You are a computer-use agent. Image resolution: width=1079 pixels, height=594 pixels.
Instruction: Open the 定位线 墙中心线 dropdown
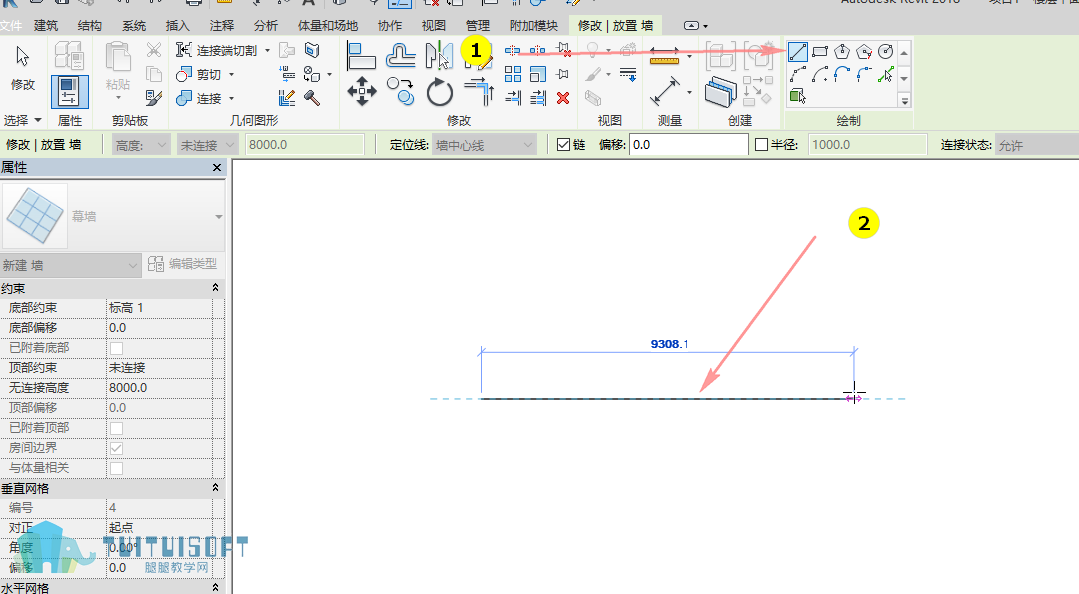(484, 145)
